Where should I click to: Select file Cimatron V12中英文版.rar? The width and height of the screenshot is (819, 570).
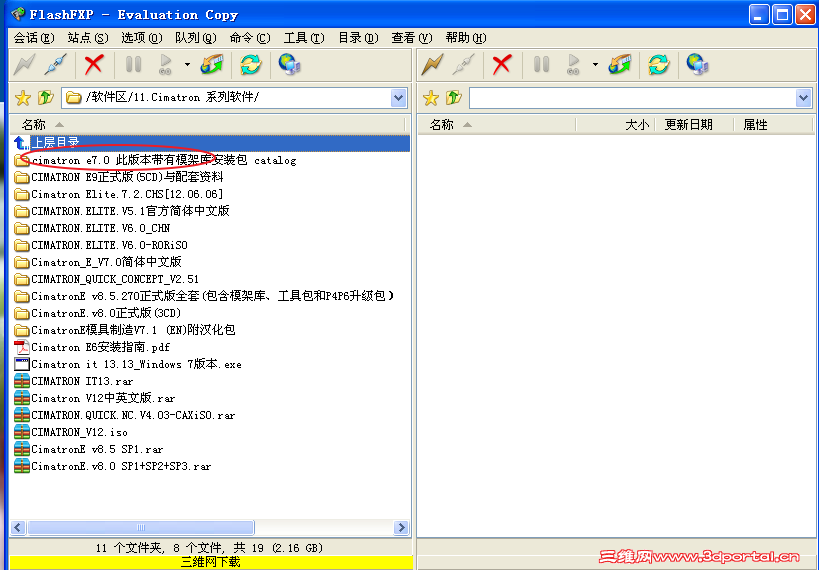point(95,398)
